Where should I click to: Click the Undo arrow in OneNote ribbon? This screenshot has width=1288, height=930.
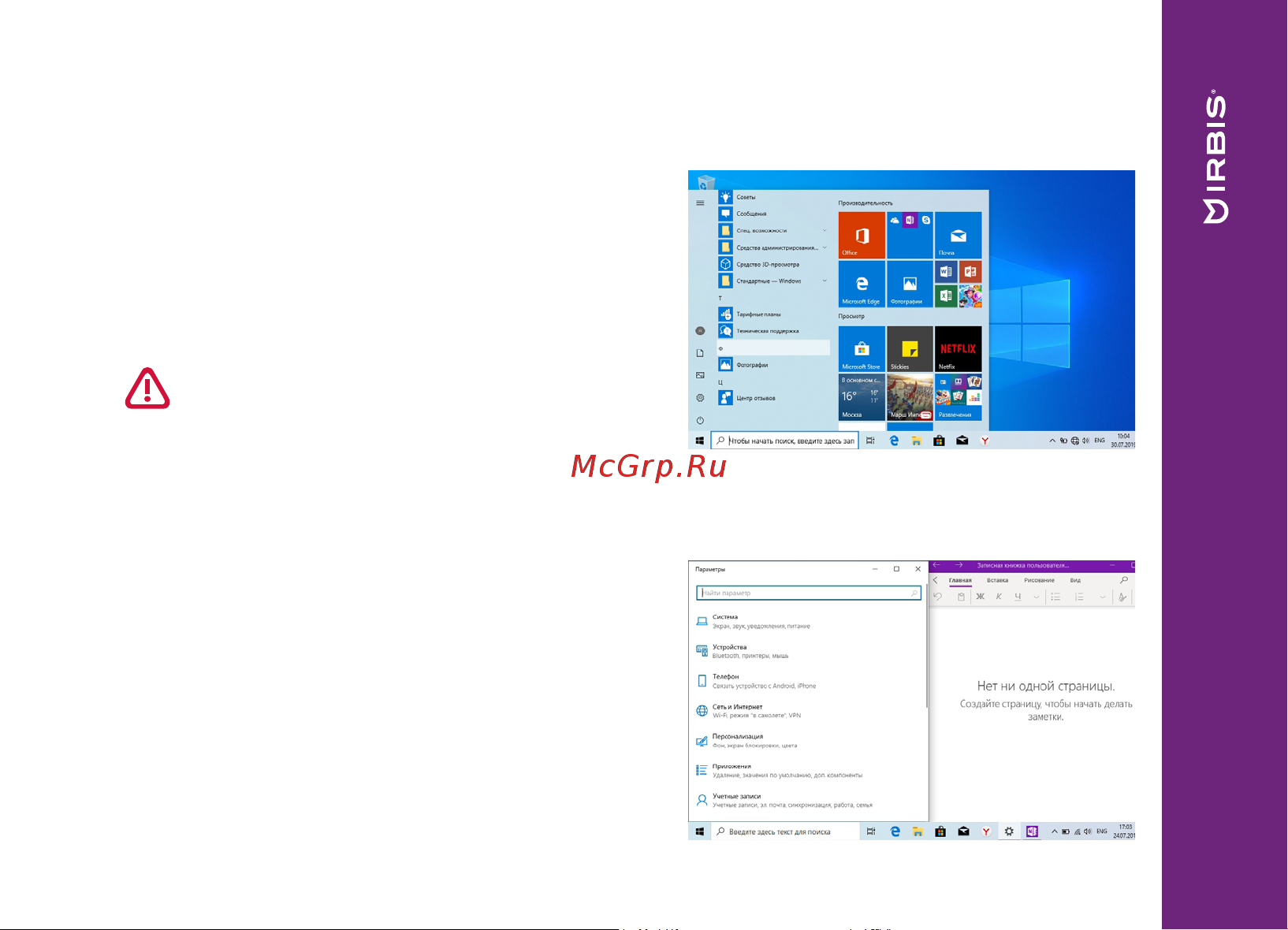938,597
